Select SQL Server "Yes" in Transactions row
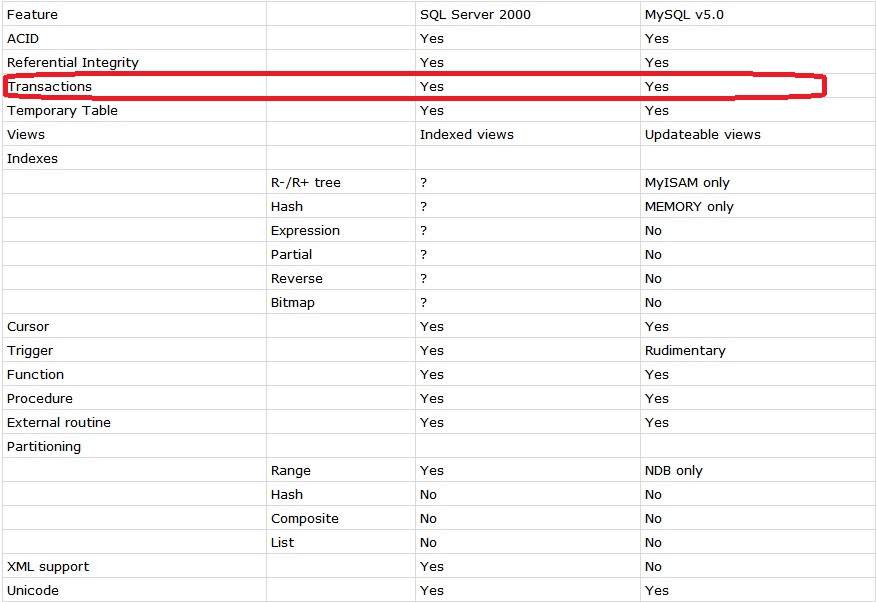The image size is (876, 602). point(432,87)
